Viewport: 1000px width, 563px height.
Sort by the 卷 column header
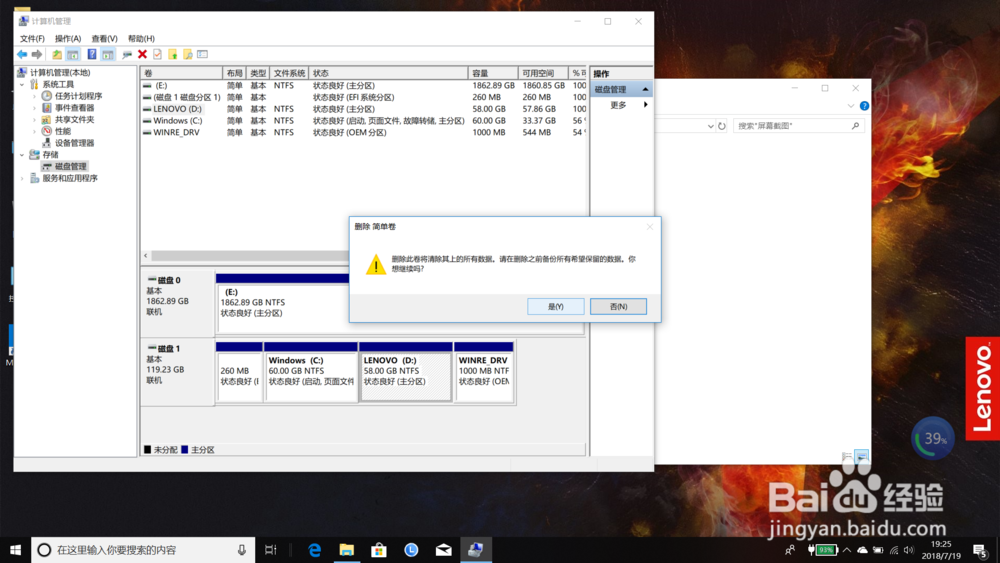click(x=181, y=73)
